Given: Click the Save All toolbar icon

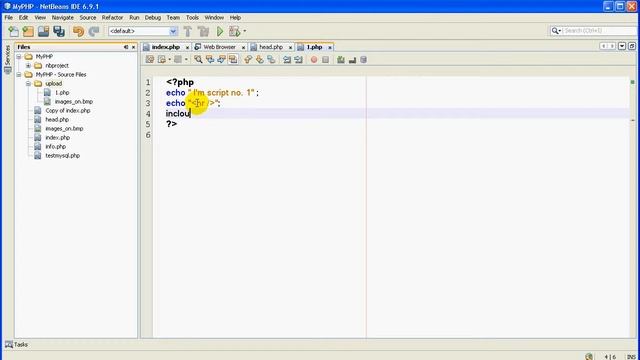Looking at the screenshot, I should [x=59, y=31].
